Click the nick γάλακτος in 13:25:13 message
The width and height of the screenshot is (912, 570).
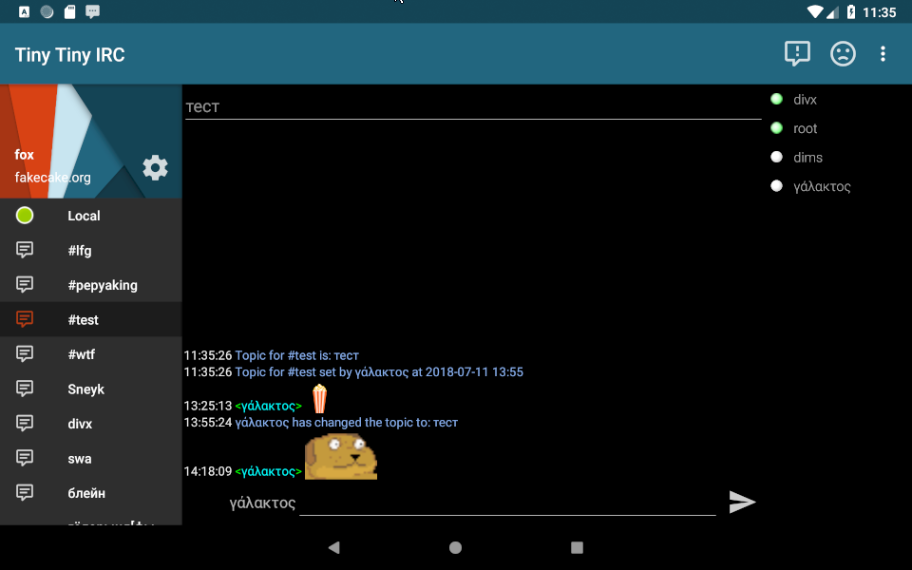pyautogui.click(x=268, y=406)
